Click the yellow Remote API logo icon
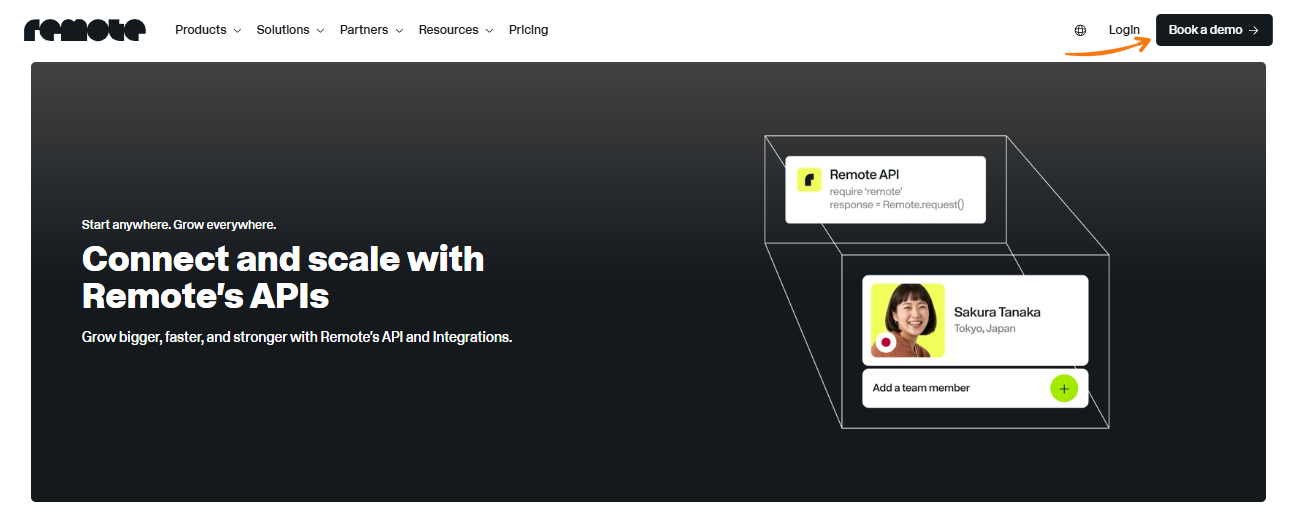 (809, 180)
